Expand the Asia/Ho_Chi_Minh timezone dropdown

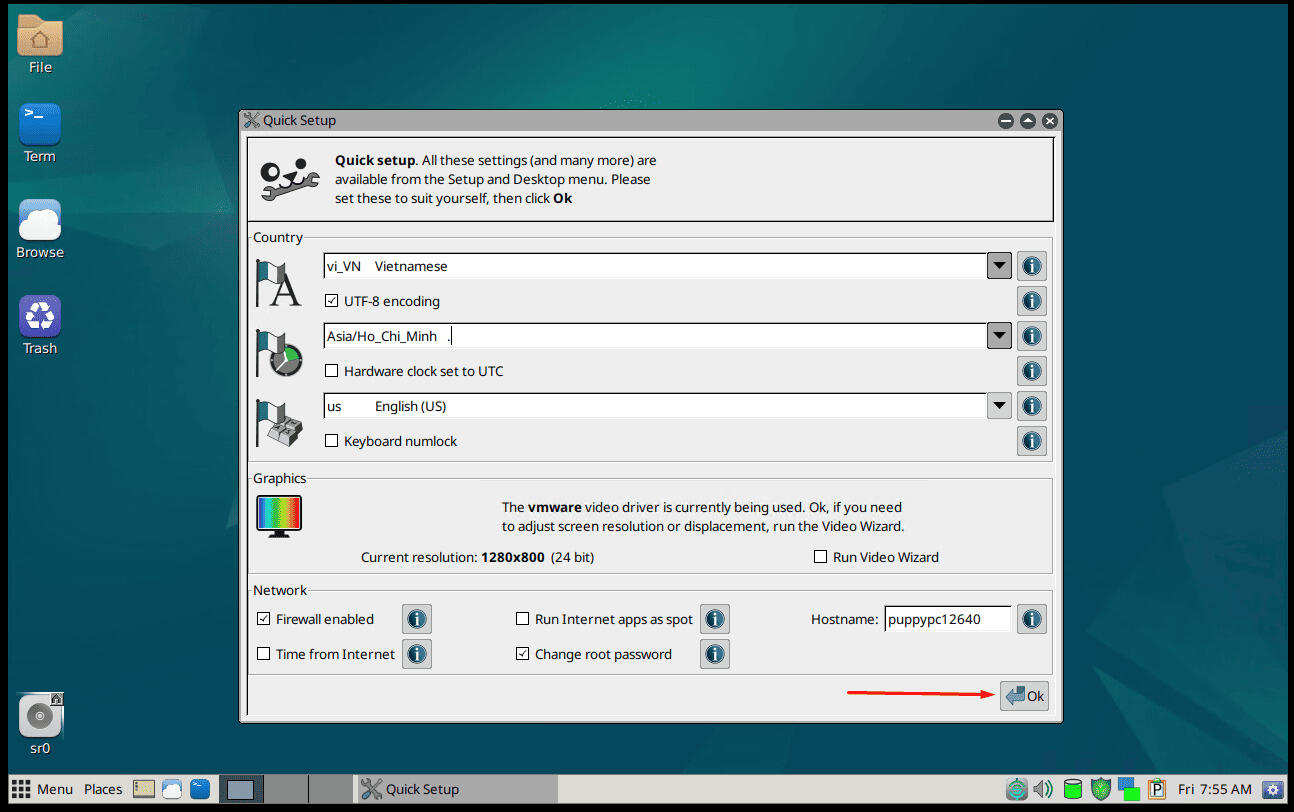click(x=998, y=336)
